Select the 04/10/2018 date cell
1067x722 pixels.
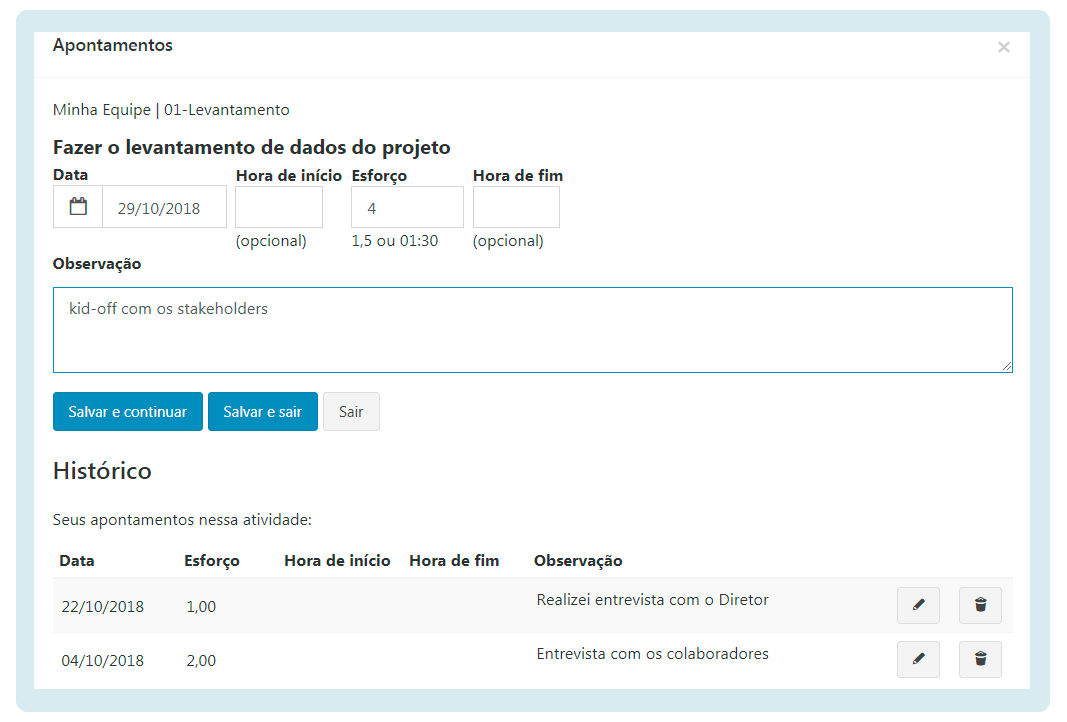[x=103, y=660]
